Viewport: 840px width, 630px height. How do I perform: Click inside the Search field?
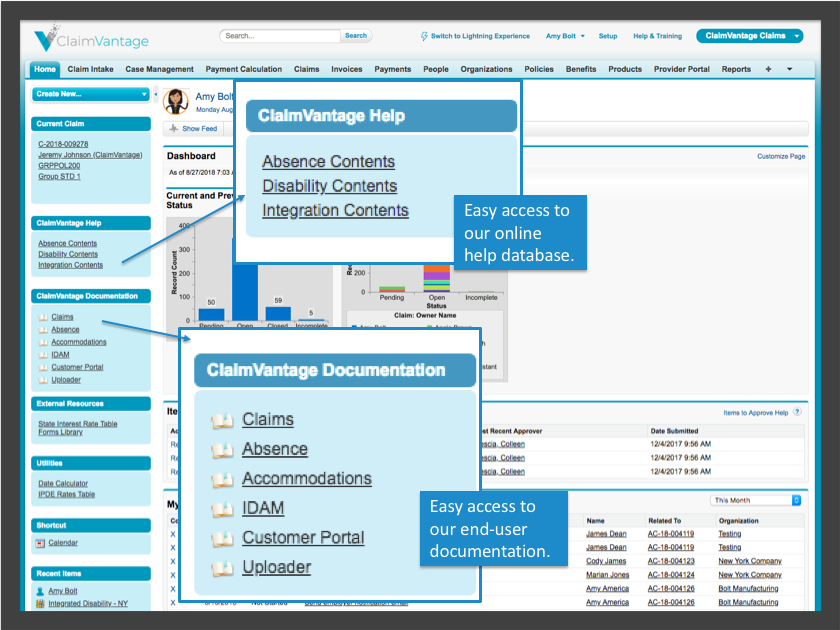pyautogui.click(x=280, y=36)
